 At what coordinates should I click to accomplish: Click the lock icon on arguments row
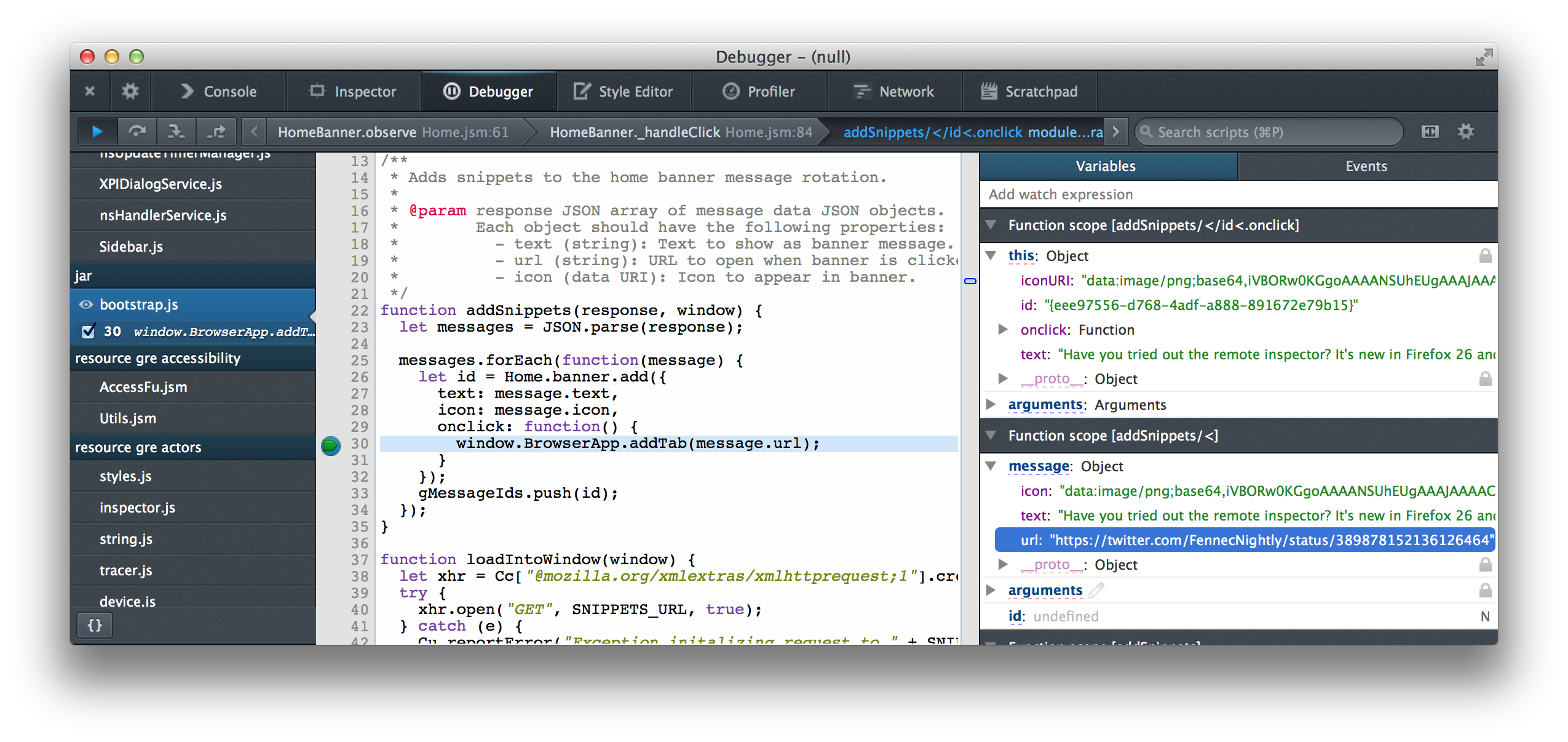[1486, 590]
